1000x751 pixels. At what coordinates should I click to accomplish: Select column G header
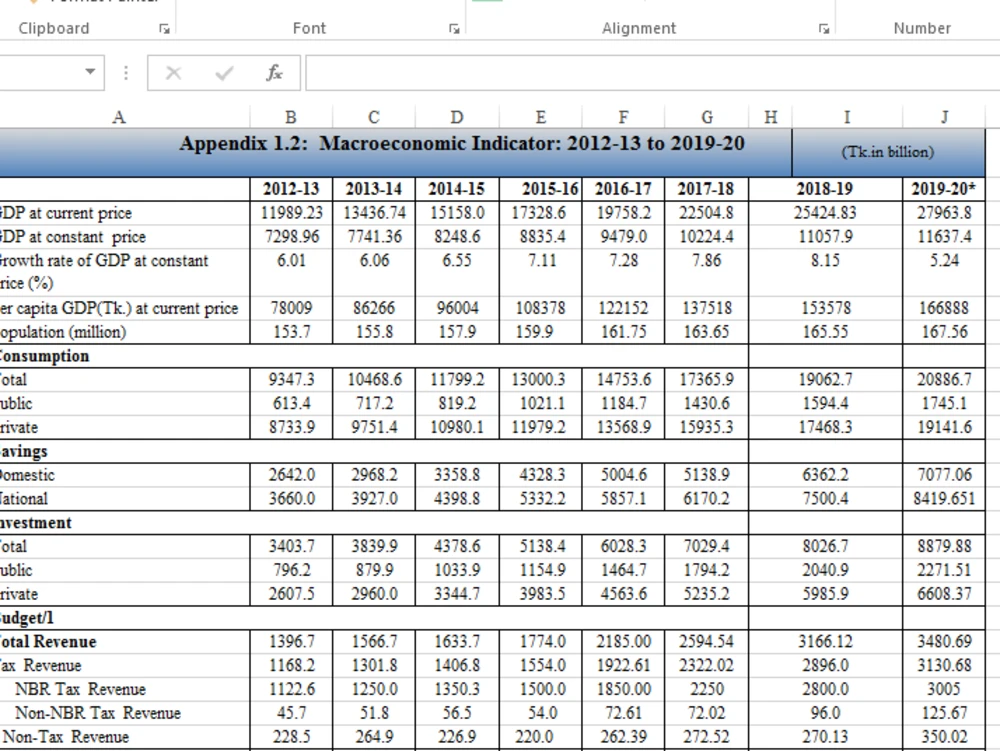(707, 117)
